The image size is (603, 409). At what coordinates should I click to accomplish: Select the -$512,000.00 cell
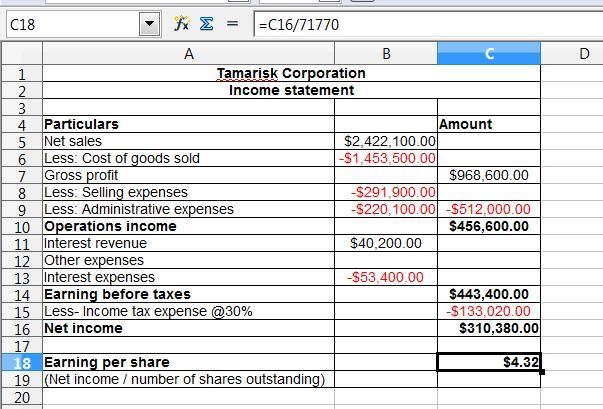[x=489, y=209]
